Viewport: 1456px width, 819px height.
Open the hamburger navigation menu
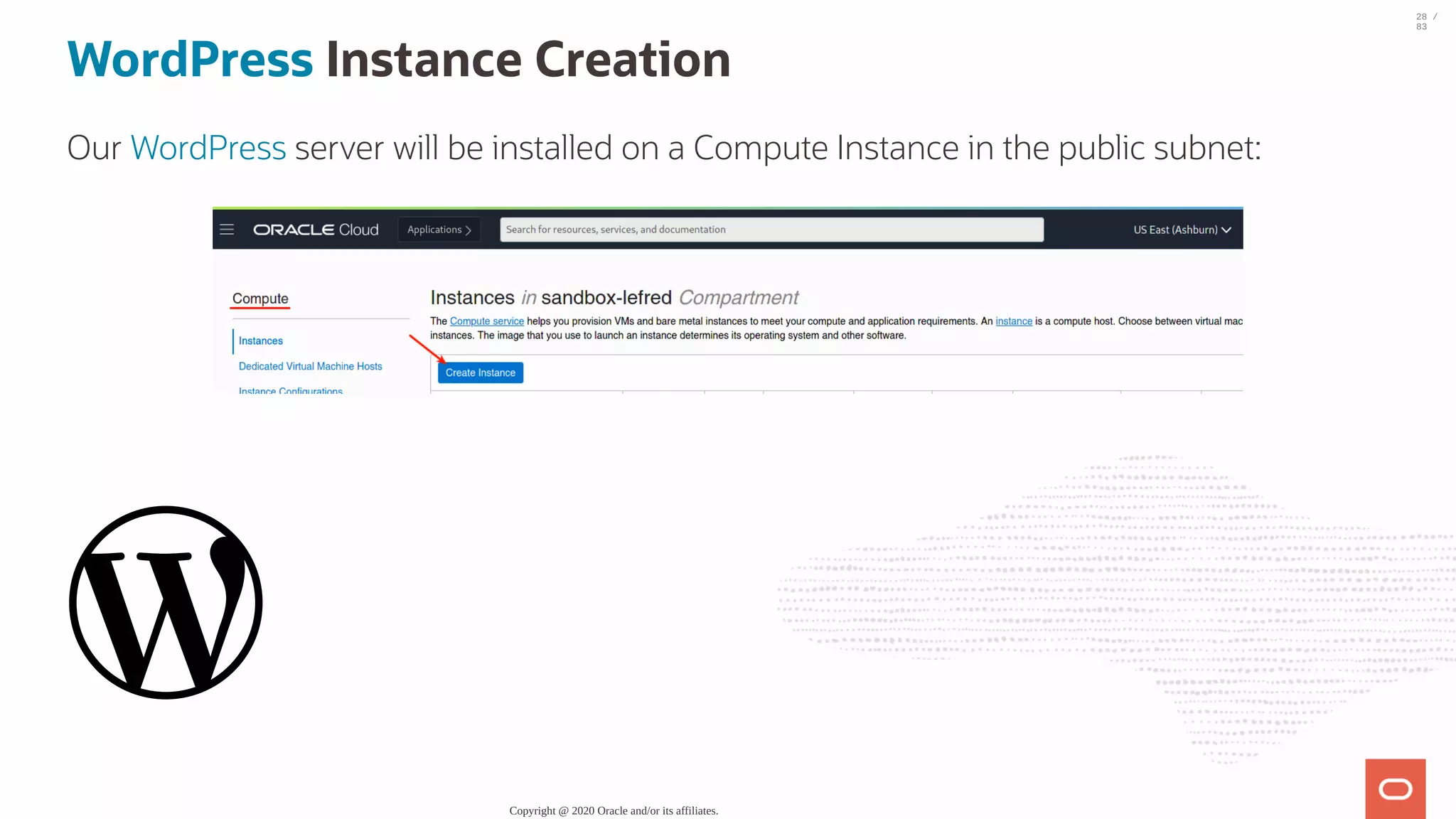pyautogui.click(x=227, y=230)
